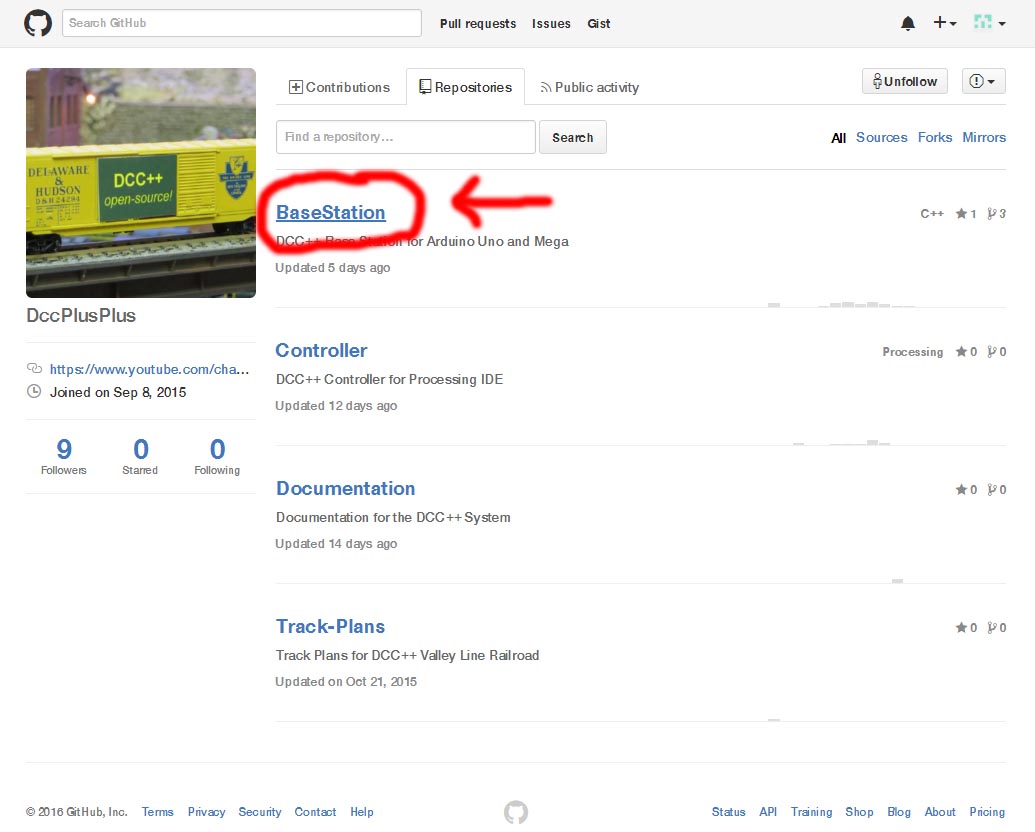The width and height of the screenshot is (1035, 832).
Task: Open the Status footer link
Action: point(728,812)
